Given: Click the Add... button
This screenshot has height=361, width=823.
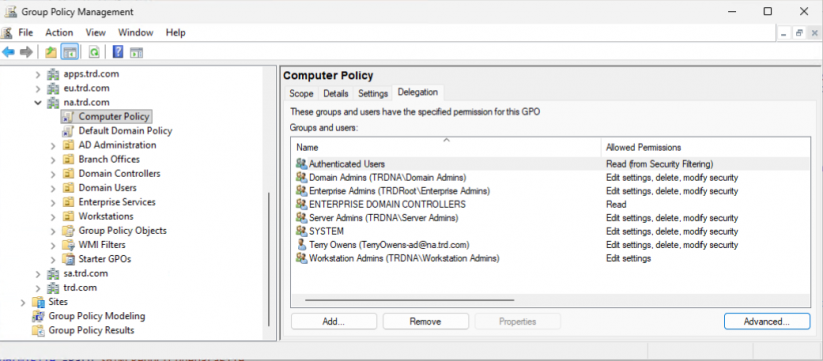Looking at the screenshot, I should point(334,322).
